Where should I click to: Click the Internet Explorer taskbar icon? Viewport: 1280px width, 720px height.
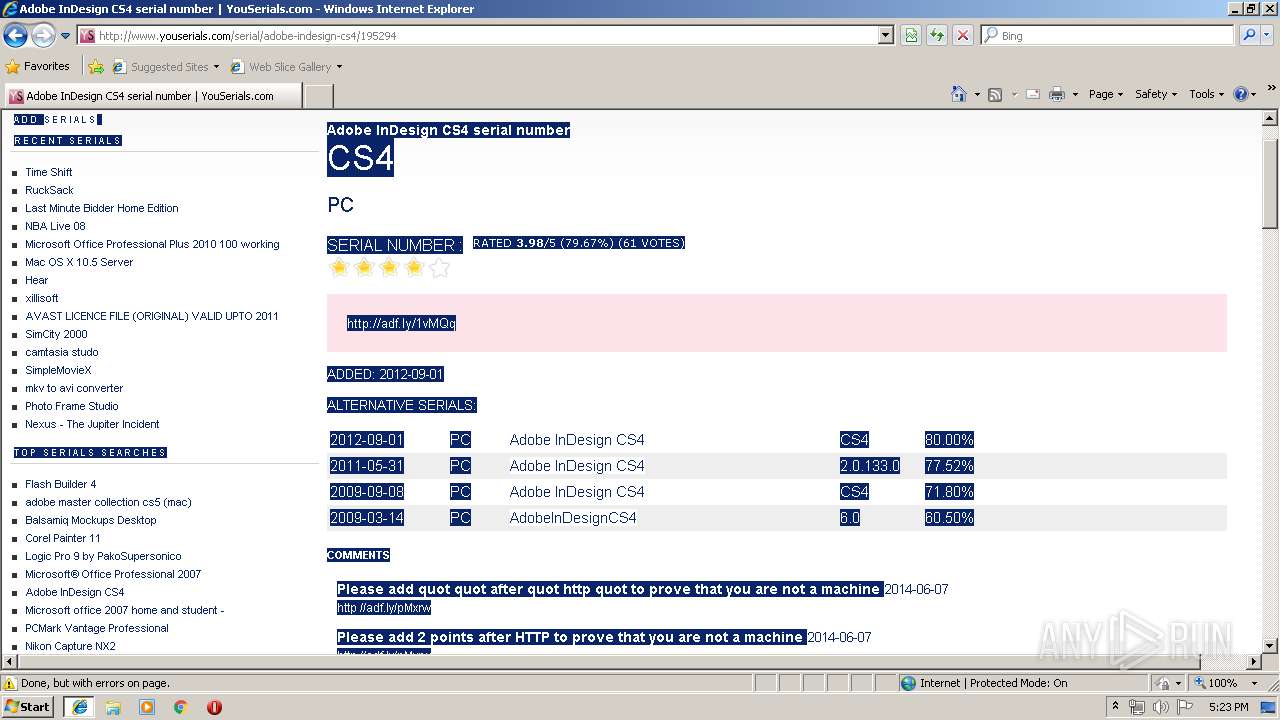coord(79,707)
